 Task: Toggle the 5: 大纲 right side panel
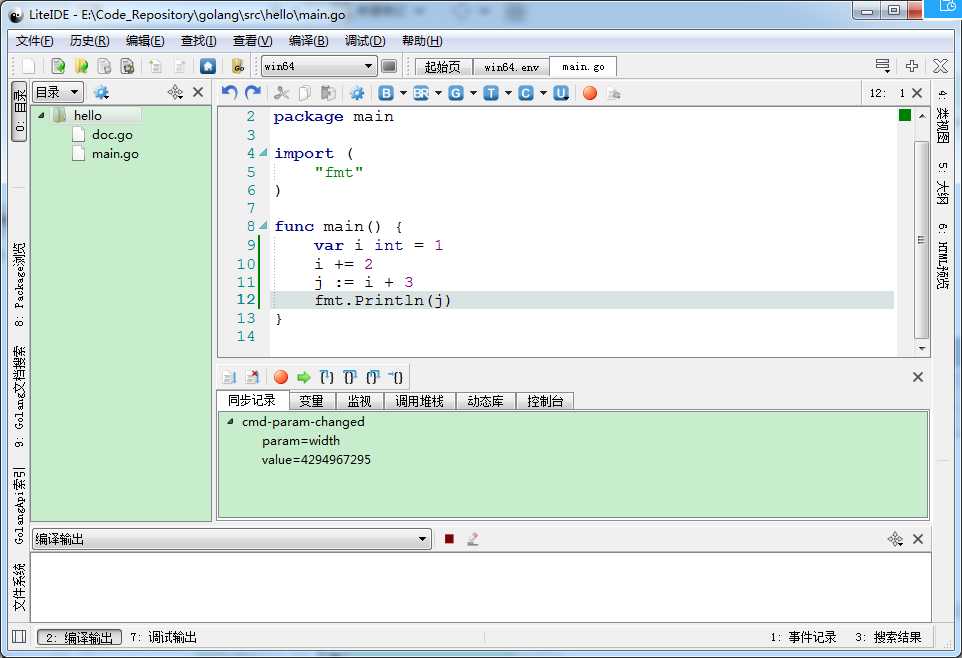(942, 183)
